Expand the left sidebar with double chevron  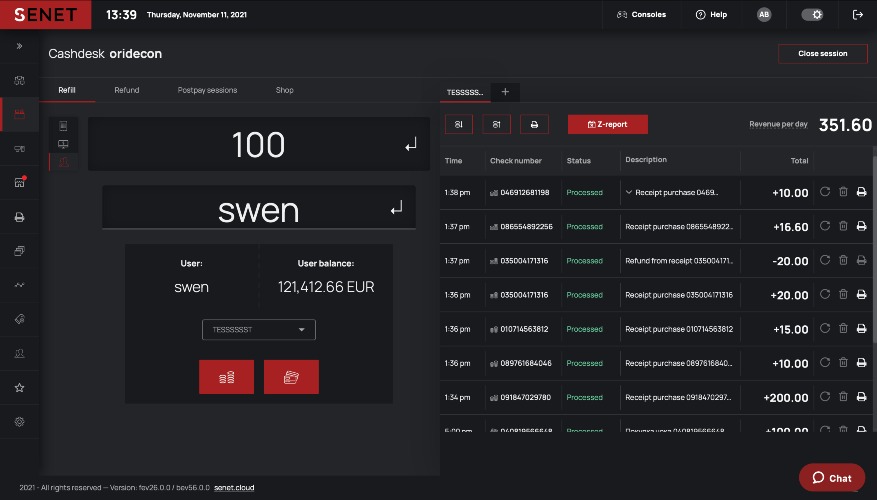click(x=20, y=46)
